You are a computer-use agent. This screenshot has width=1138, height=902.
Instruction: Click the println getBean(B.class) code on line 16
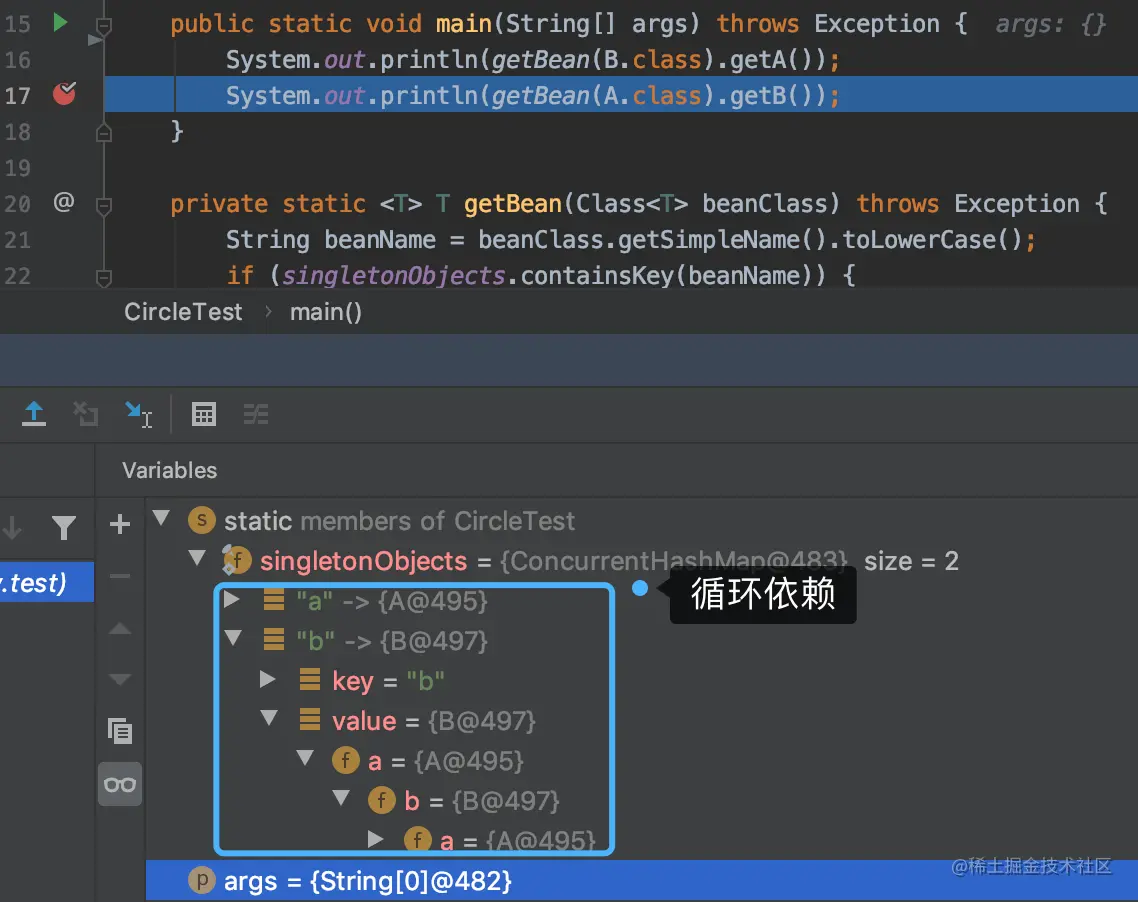(x=533, y=60)
